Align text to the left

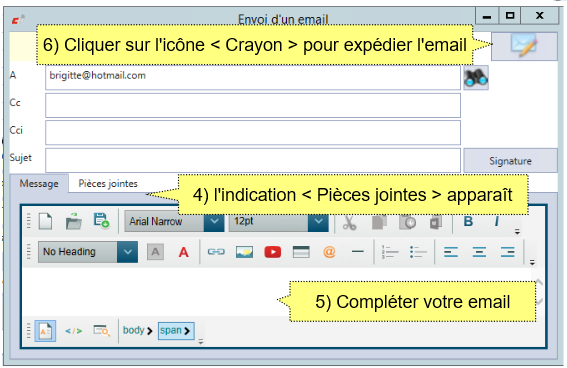coord(451,252)
